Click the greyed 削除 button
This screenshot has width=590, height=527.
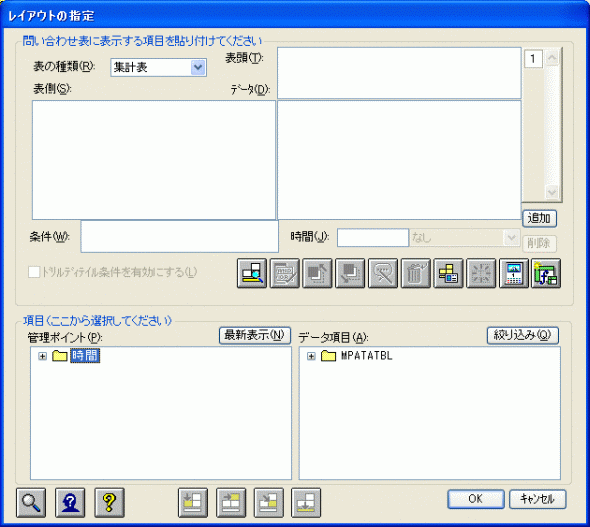tap(539, 243)
